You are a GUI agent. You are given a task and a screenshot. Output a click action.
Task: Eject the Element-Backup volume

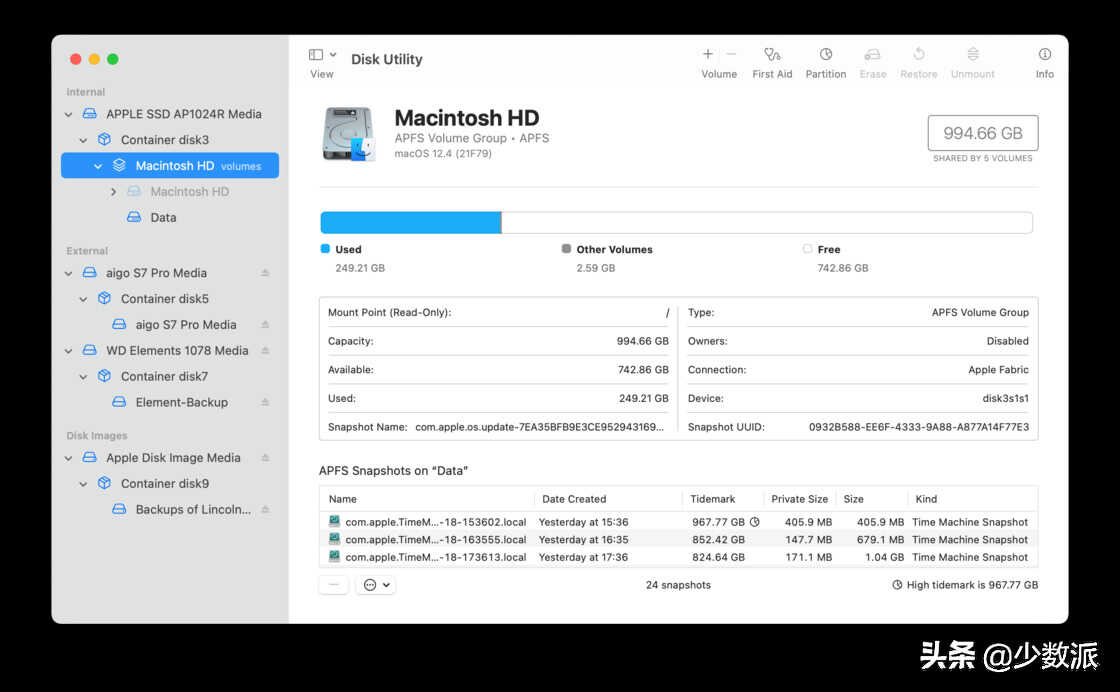pyautogui.click(x=265, y=402)
